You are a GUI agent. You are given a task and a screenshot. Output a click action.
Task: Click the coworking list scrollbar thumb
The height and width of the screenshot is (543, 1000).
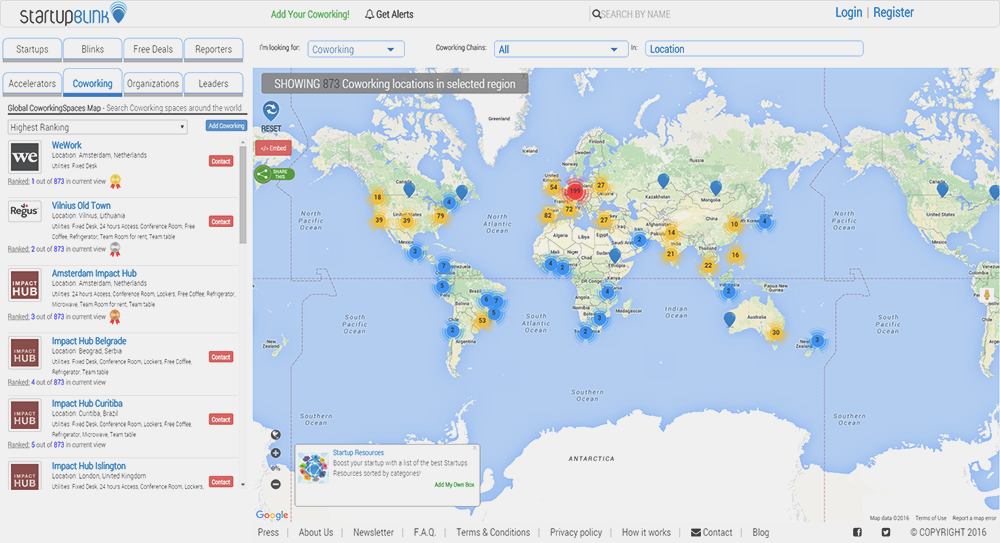243,195
